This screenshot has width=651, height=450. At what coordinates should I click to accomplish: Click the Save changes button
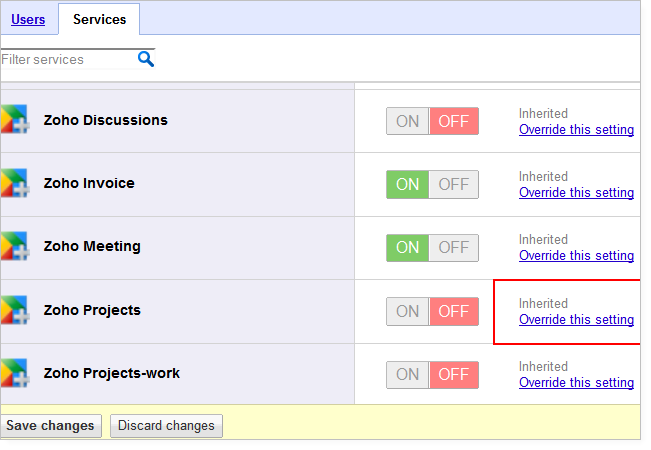point(51,426)
